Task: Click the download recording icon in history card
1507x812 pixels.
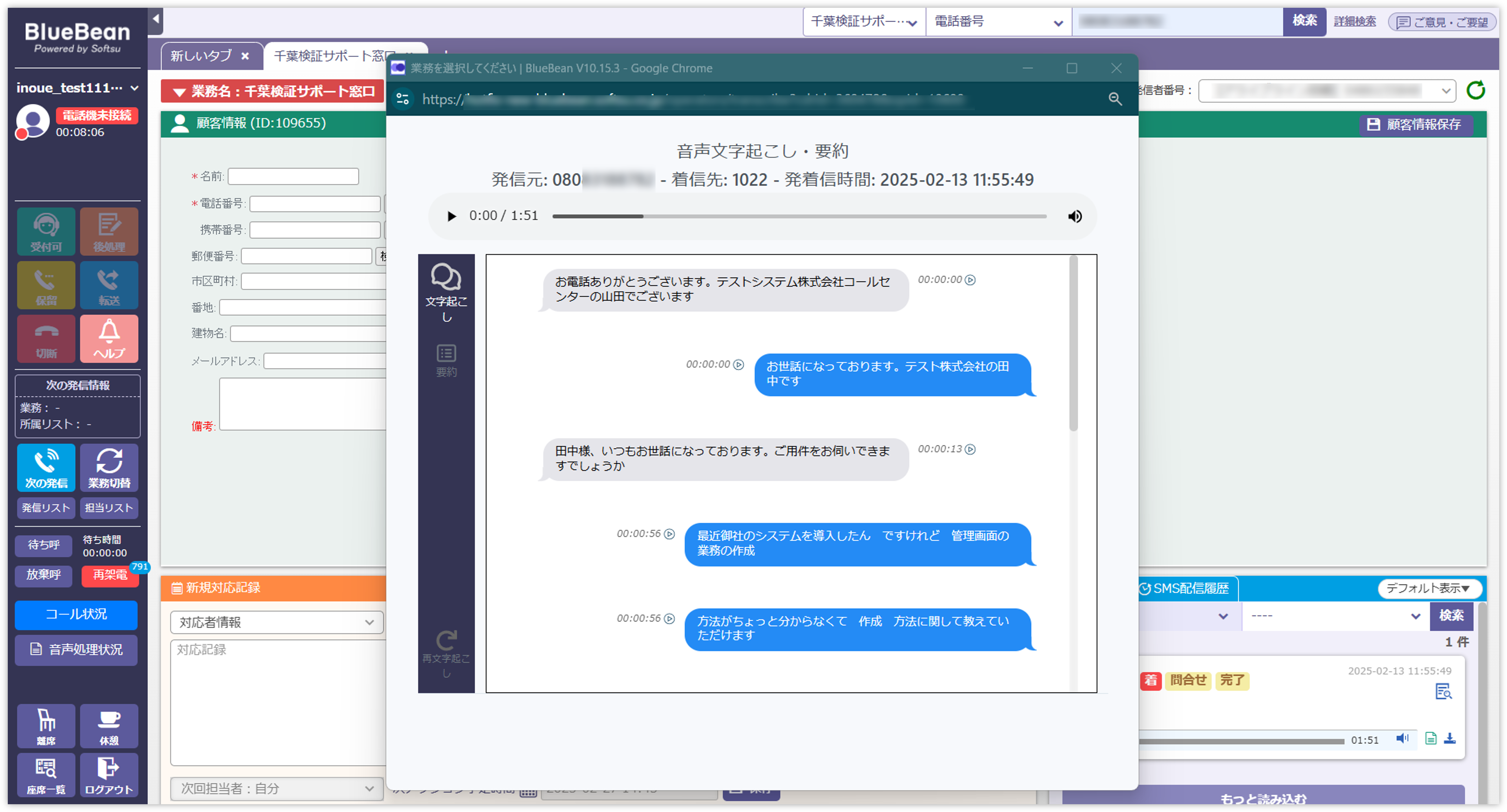Action: pos(1450,738)
